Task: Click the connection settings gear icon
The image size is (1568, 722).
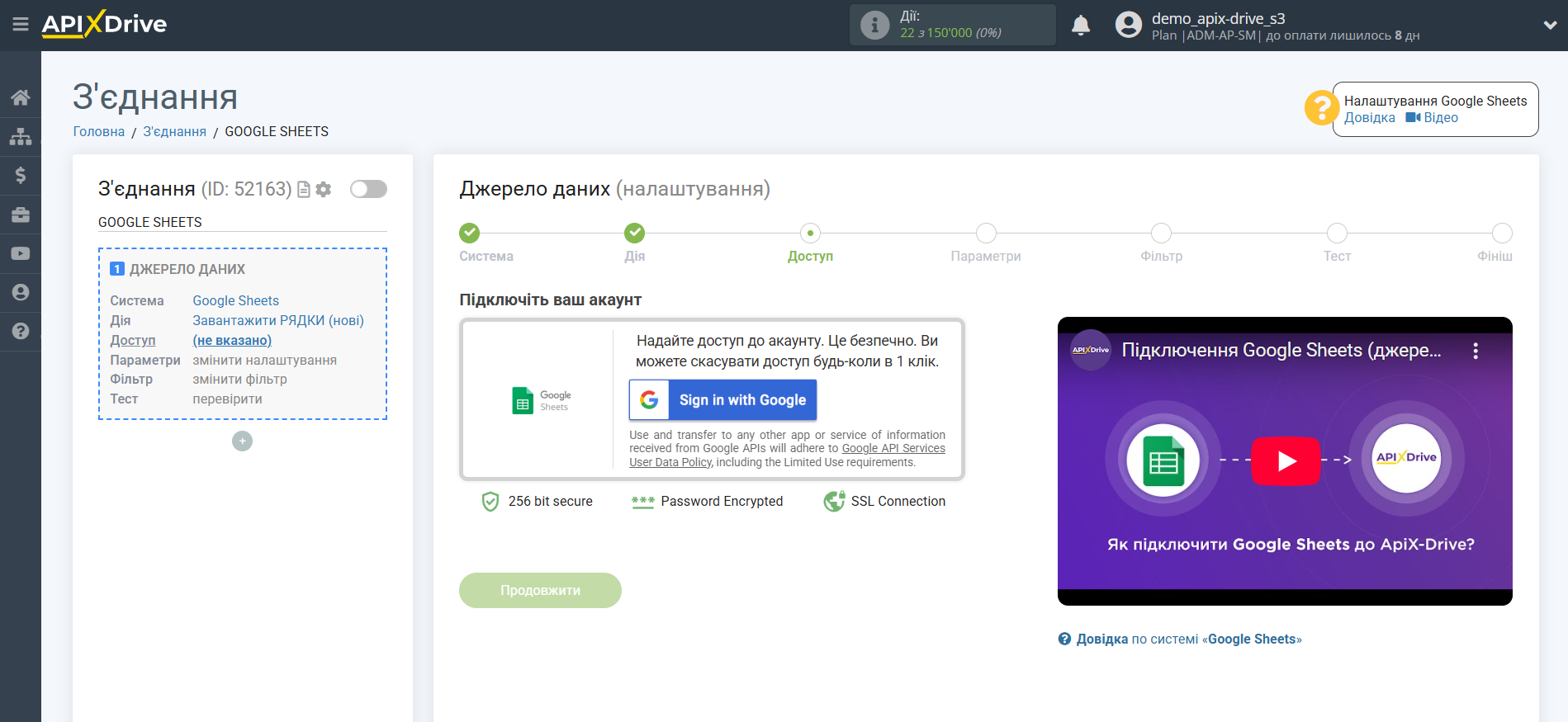Action: tap(324, 190)
